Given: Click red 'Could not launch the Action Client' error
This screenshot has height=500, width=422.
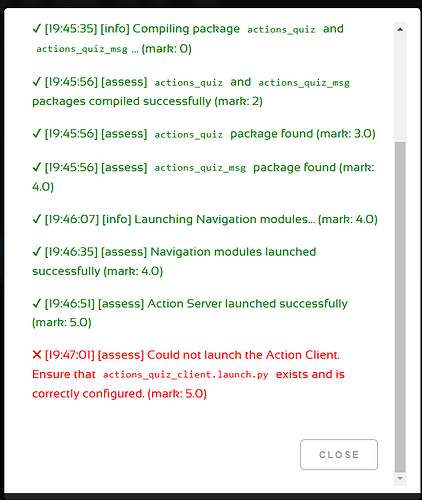Looking at the screenshot, I should pyautogui.click(x=188, y=374).
